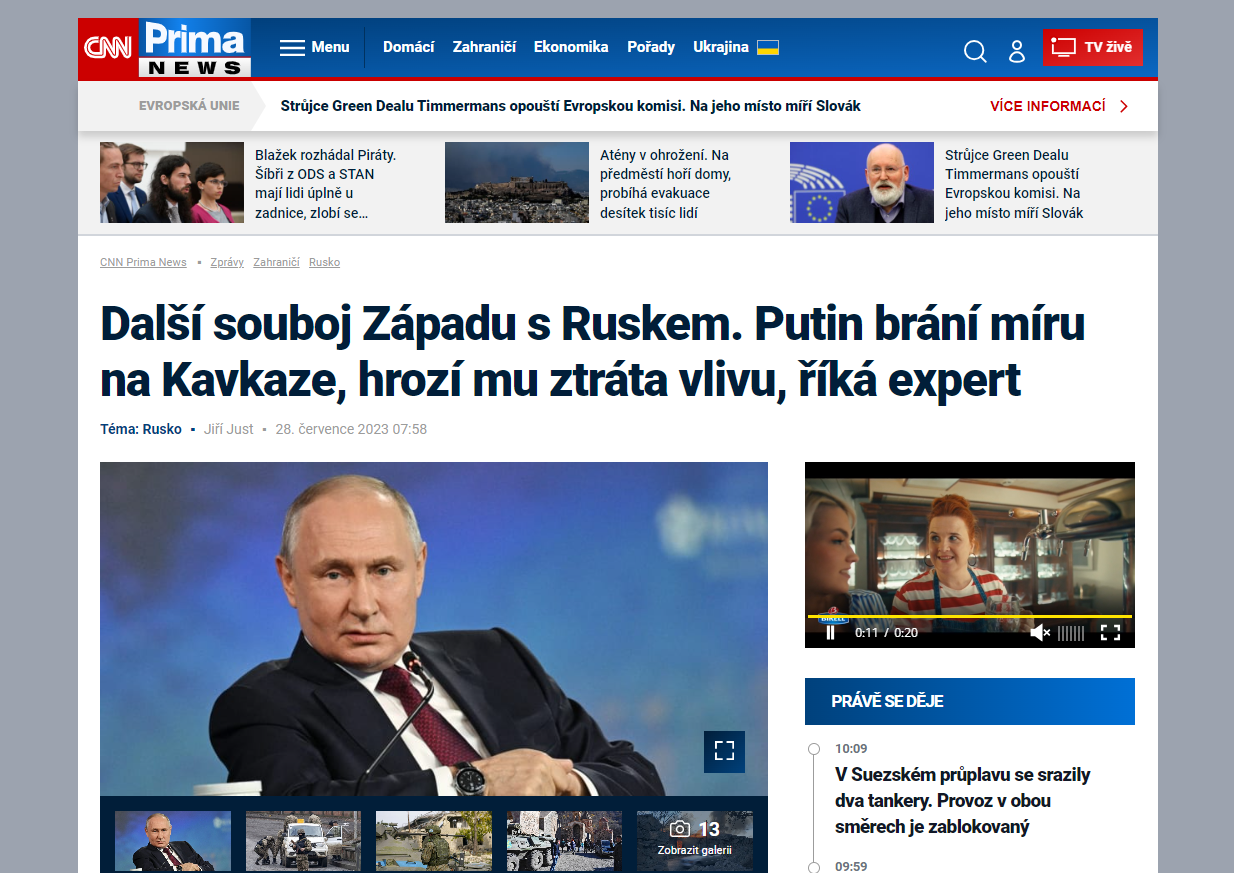Toggle fullscreen on the video ad
Viewport: 1234px width, 873px height.
coord(1110,632)
